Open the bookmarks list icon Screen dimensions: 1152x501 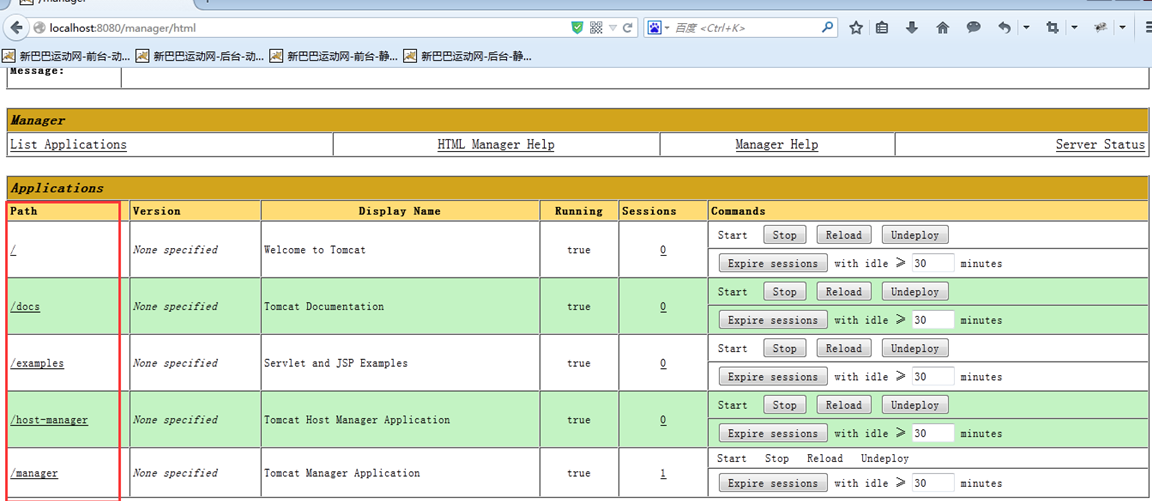(x=882, y=28)
